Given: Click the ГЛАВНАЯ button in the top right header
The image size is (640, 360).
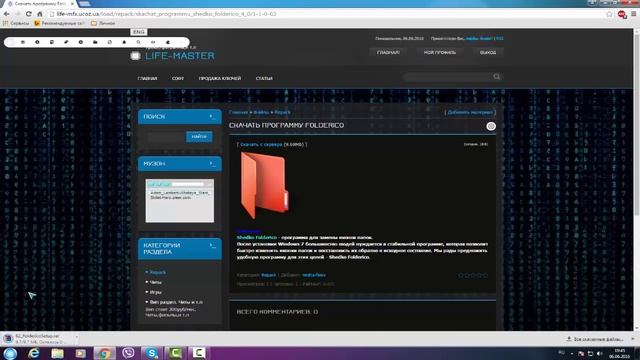Looking at the screenshot, I should [388, 52].
